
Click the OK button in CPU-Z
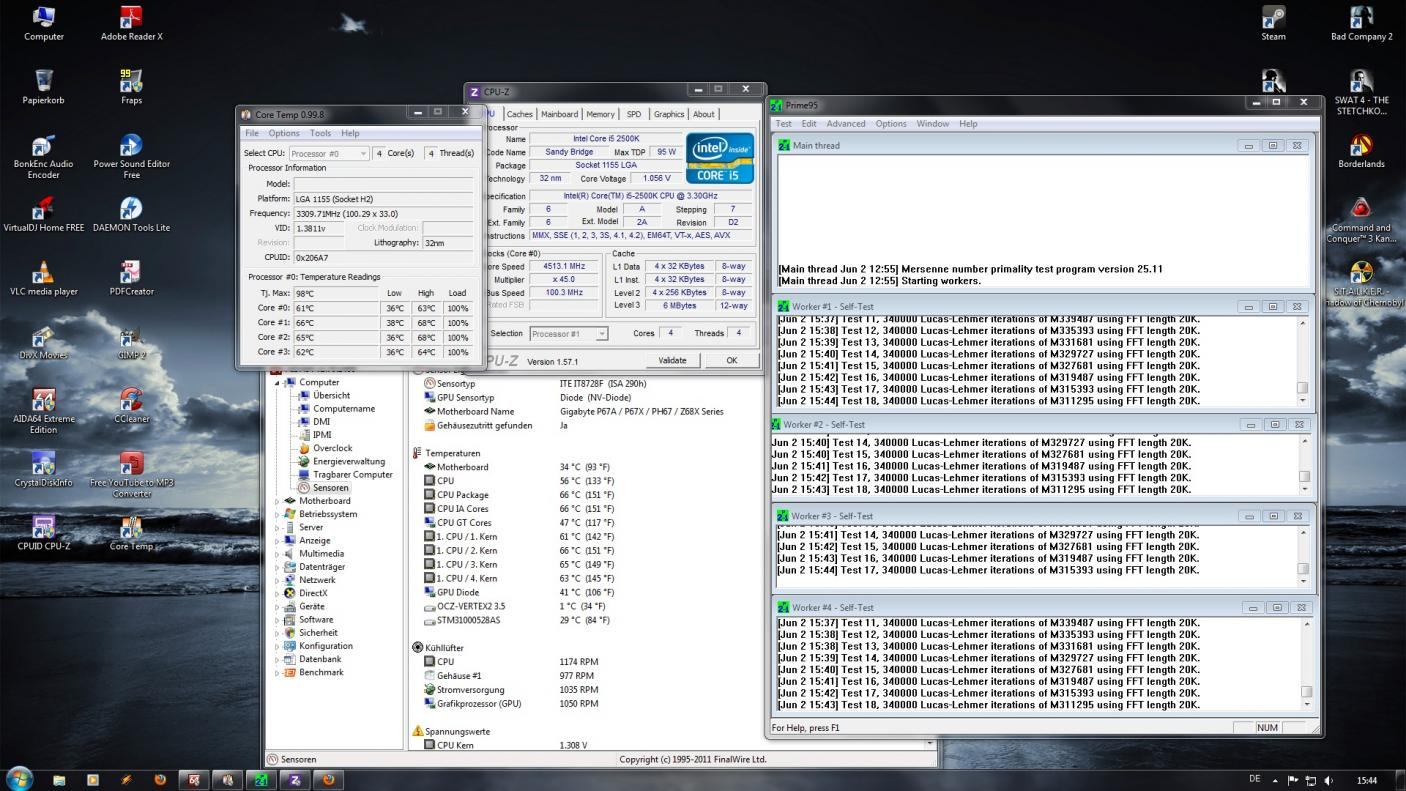[x=731, y=360]
